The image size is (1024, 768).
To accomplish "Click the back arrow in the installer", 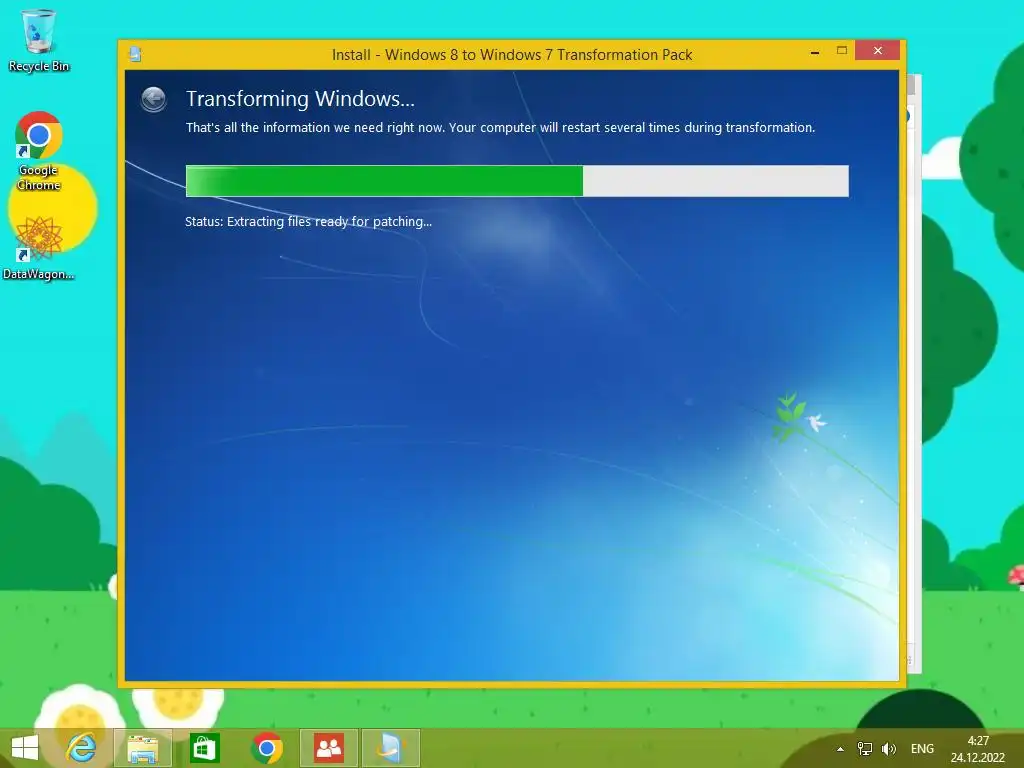I will coord(153,100).
